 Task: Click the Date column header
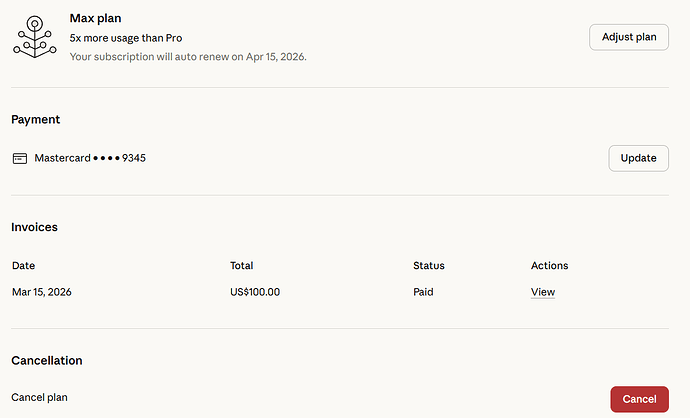tap(23, 266)
